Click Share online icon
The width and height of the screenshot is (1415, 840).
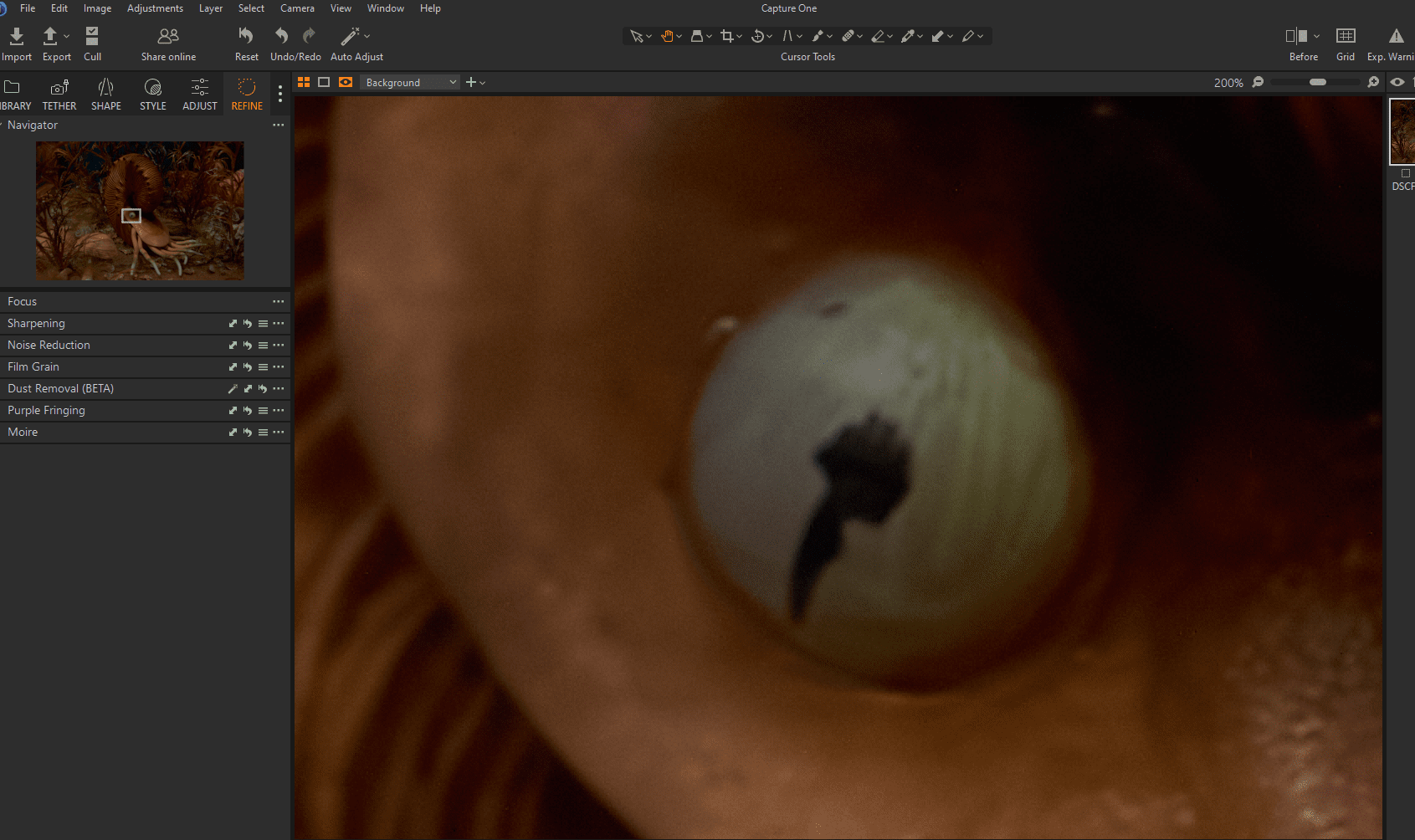(x=168, y=36)
